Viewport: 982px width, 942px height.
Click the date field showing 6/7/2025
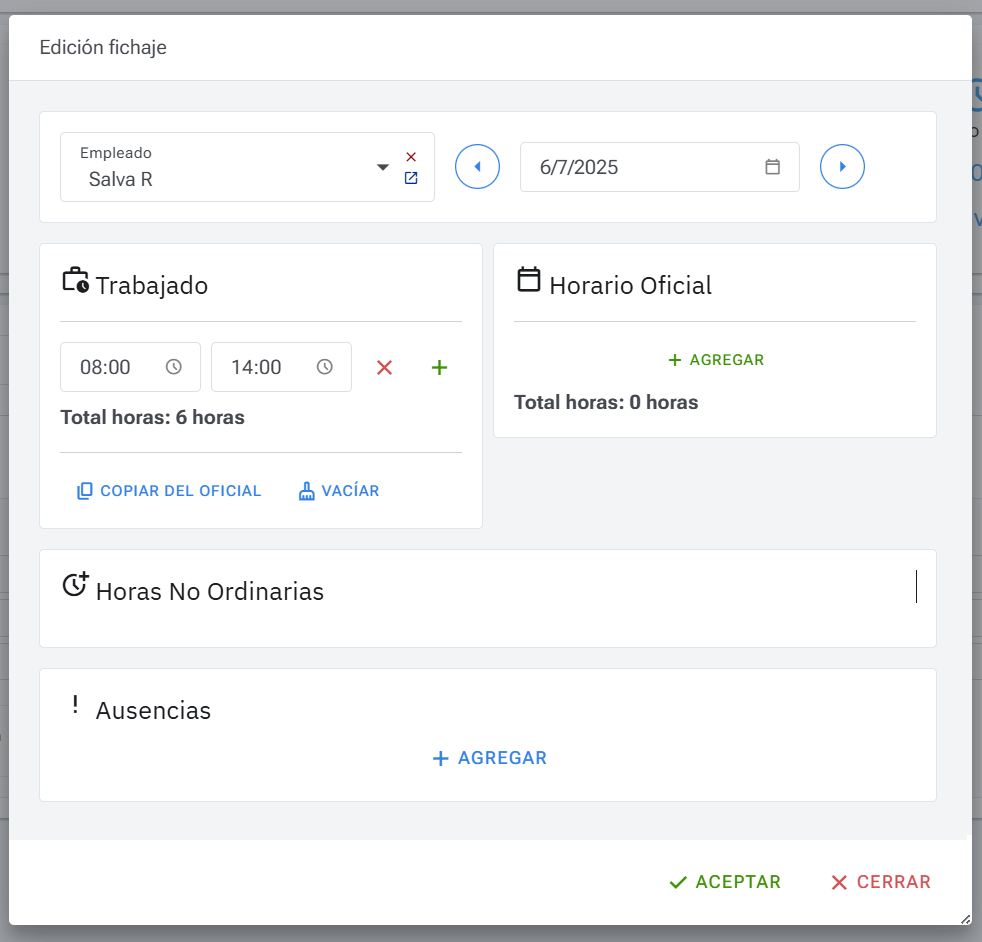click(640, 167)
